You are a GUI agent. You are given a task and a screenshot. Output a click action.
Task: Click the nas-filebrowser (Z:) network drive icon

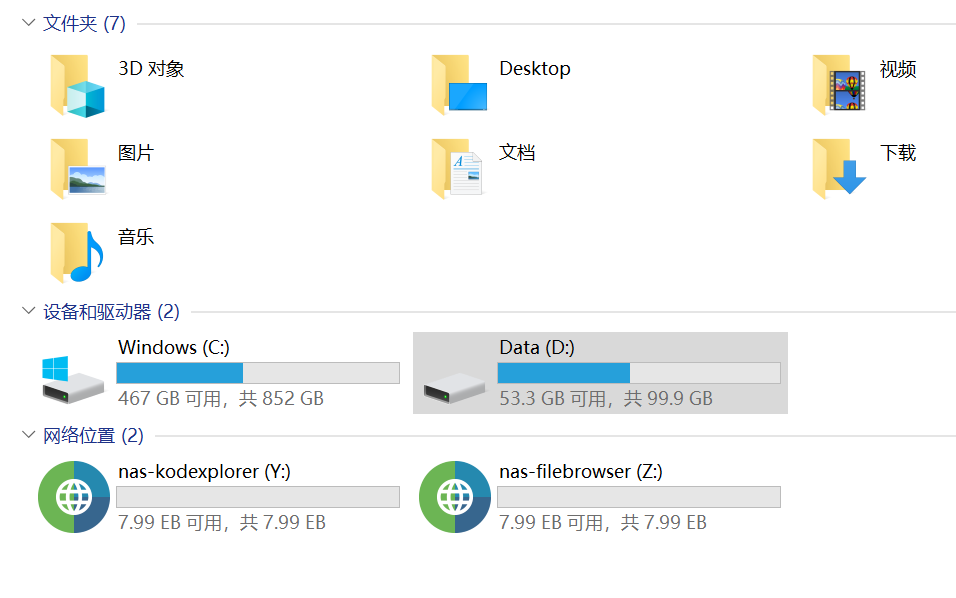[x=454, y=497]
